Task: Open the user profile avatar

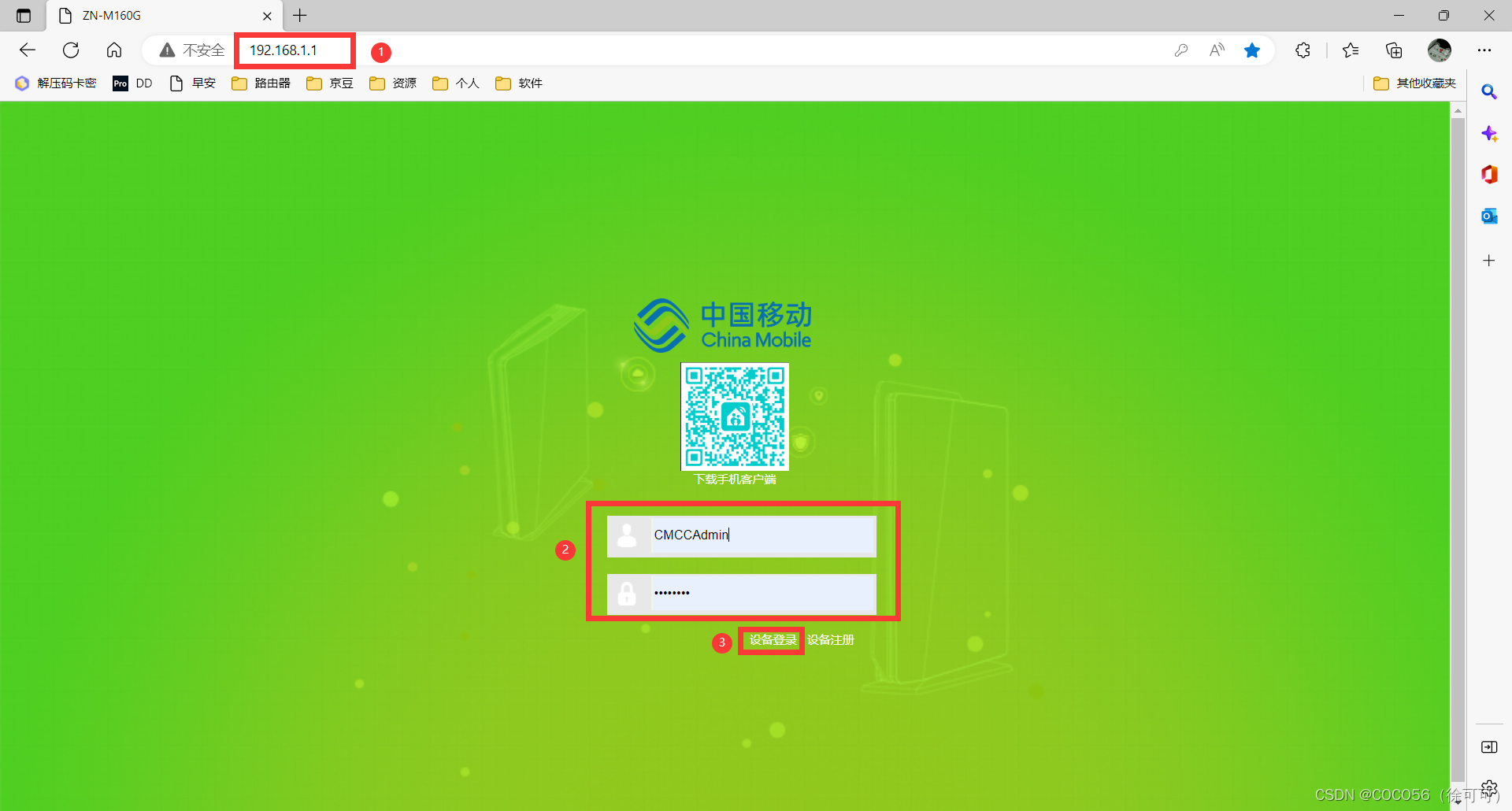Action: 1440,50
